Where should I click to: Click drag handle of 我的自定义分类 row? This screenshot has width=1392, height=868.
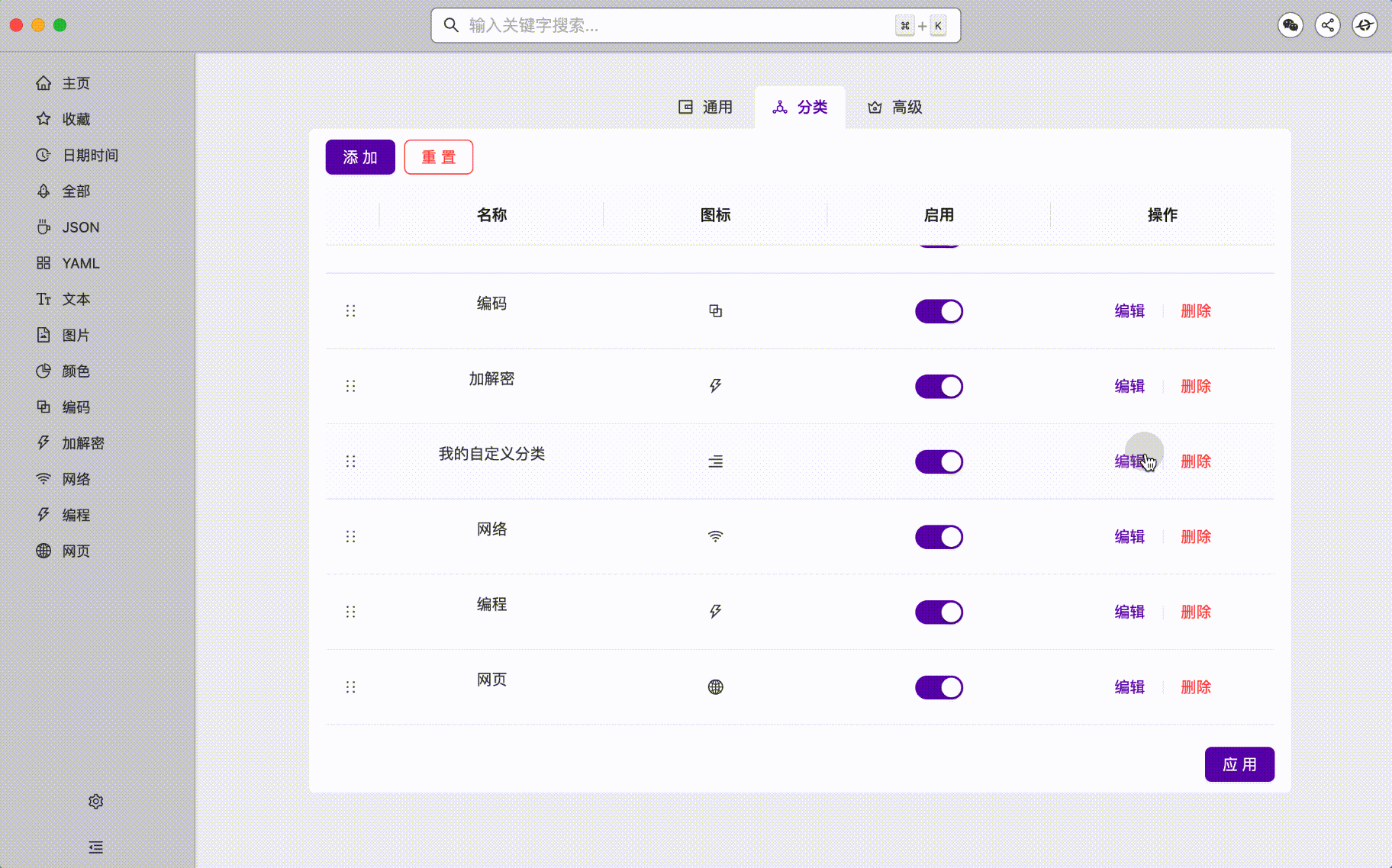[350, 461]
